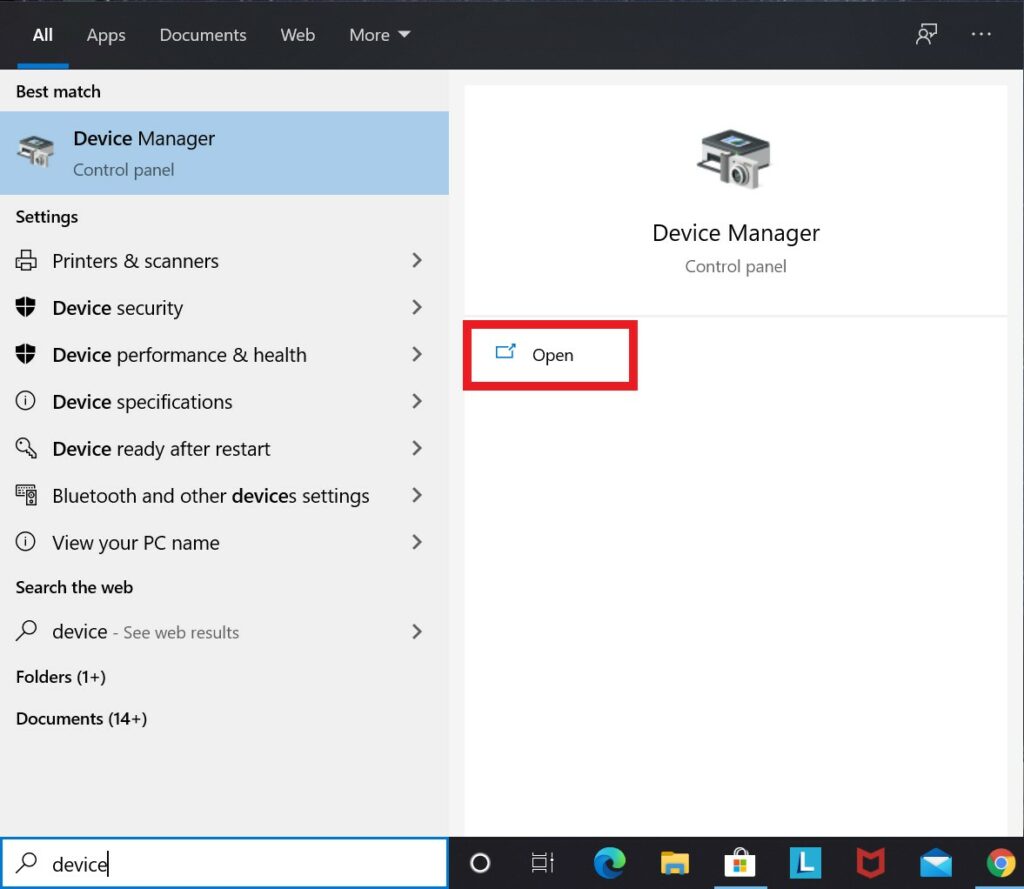Open the three-dot options menu
This screenshot has height=889, width=1024.
tap(981, 34)
